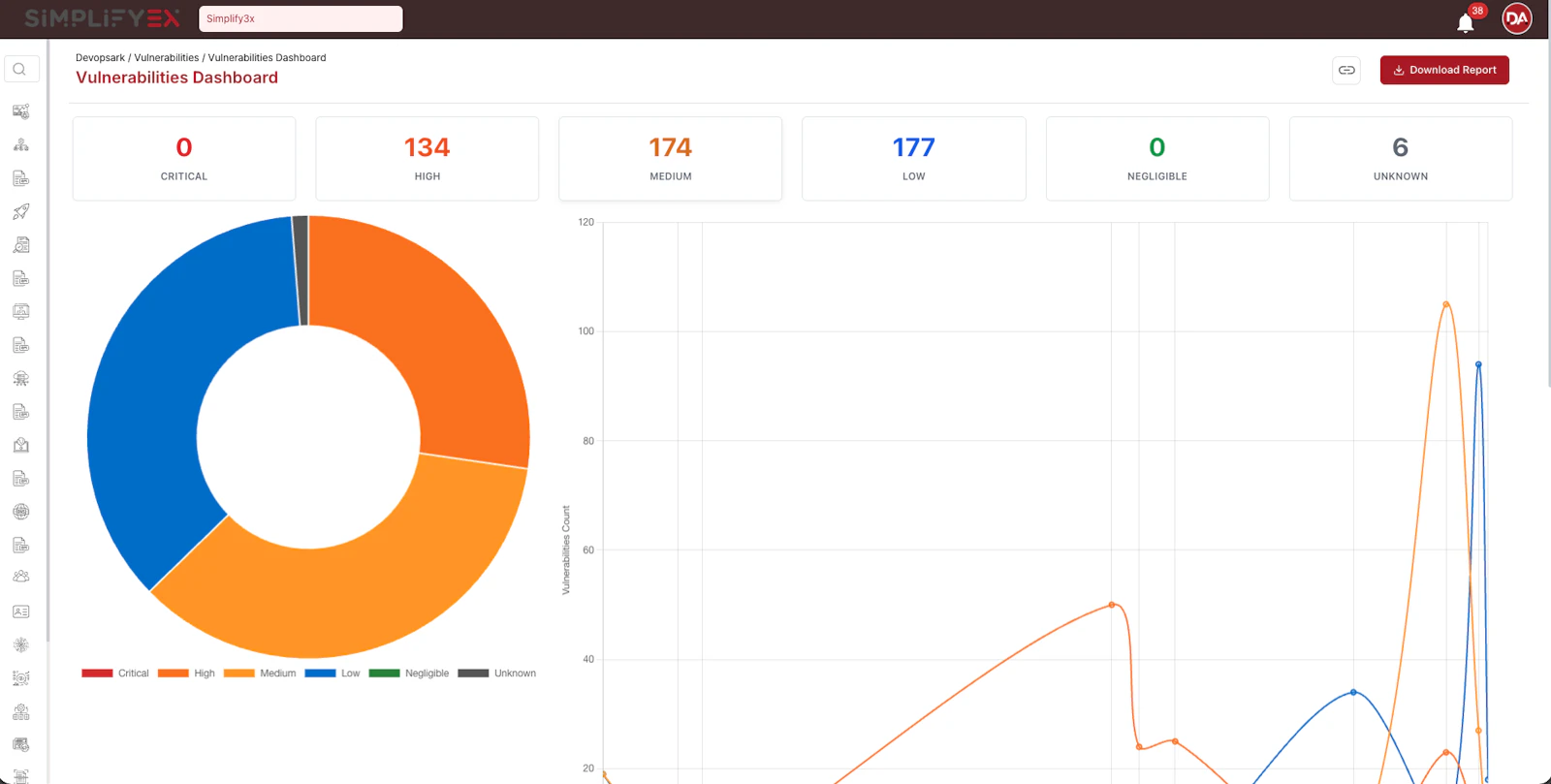Open the organization hierarchy sidebar icon
This screenshot has width=1551, height=784.
21,144
